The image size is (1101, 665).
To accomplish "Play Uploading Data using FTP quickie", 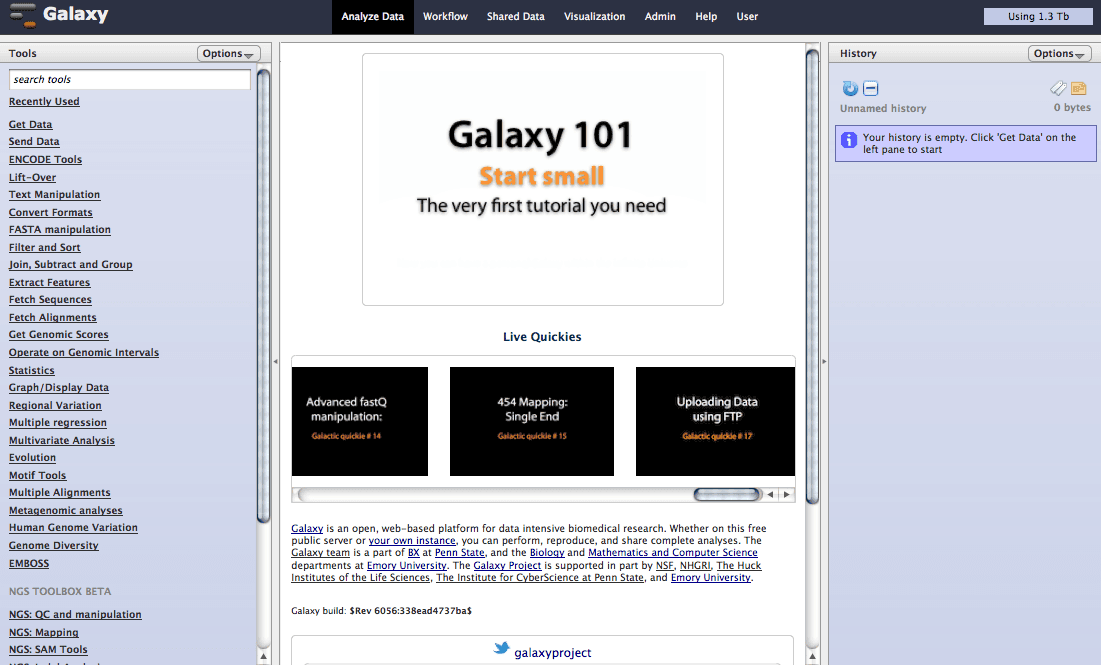I will click(716, 421).
